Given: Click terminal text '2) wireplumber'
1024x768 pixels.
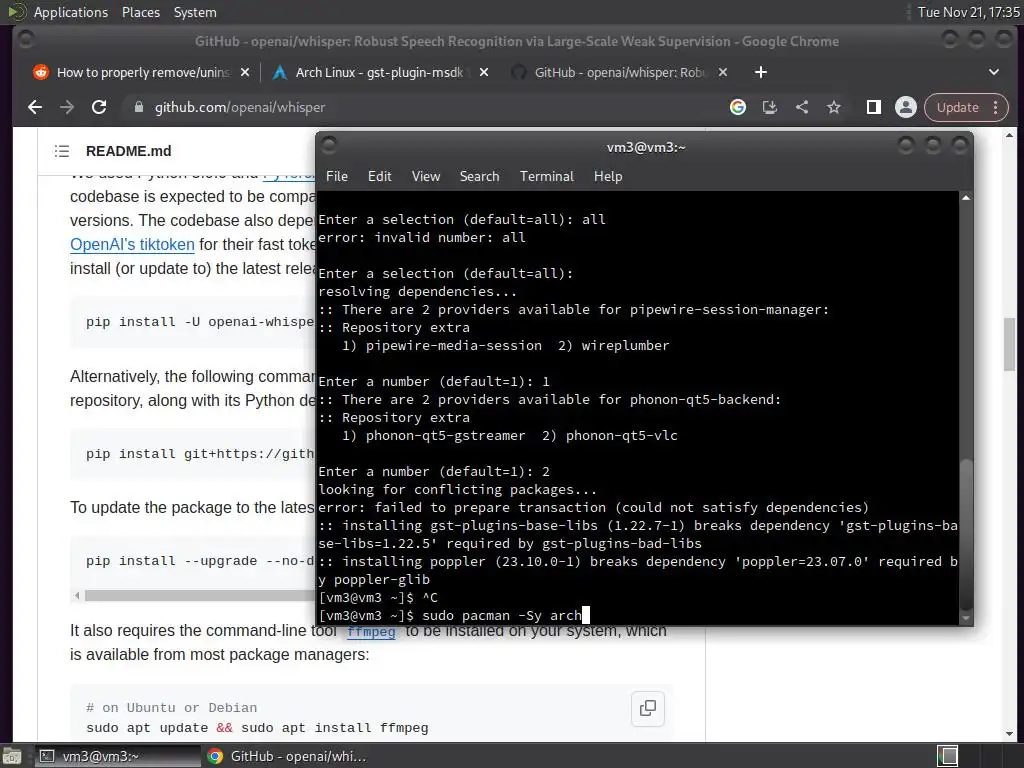Looking at the screenshot, I should click(x=614, y=345).
